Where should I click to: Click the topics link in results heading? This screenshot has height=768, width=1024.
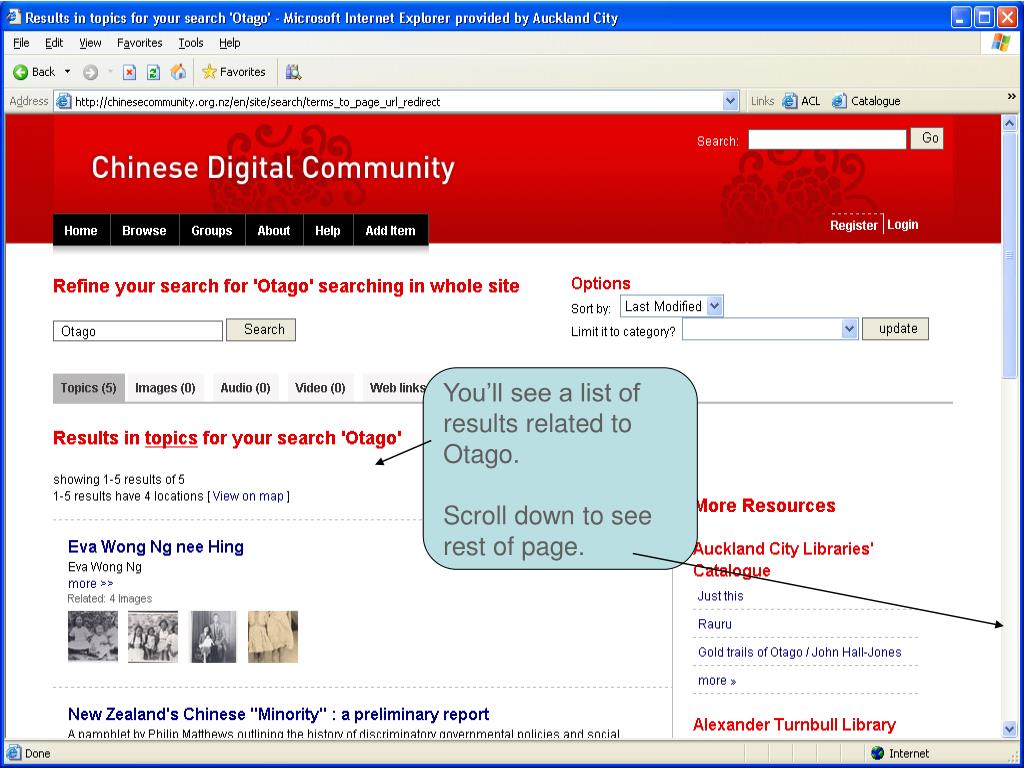171,438
